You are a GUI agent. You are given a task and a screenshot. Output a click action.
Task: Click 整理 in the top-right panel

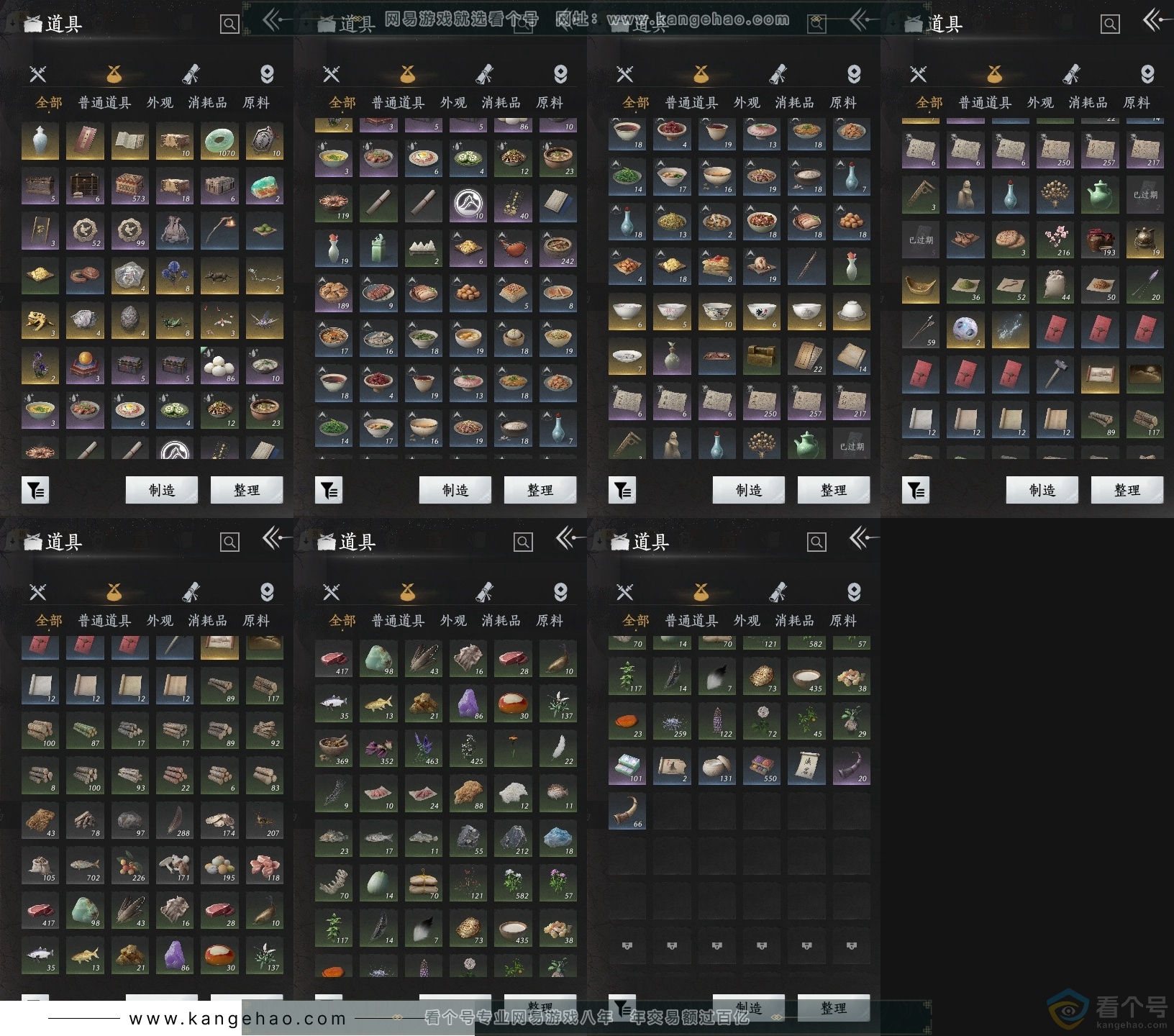point(1127,490)
